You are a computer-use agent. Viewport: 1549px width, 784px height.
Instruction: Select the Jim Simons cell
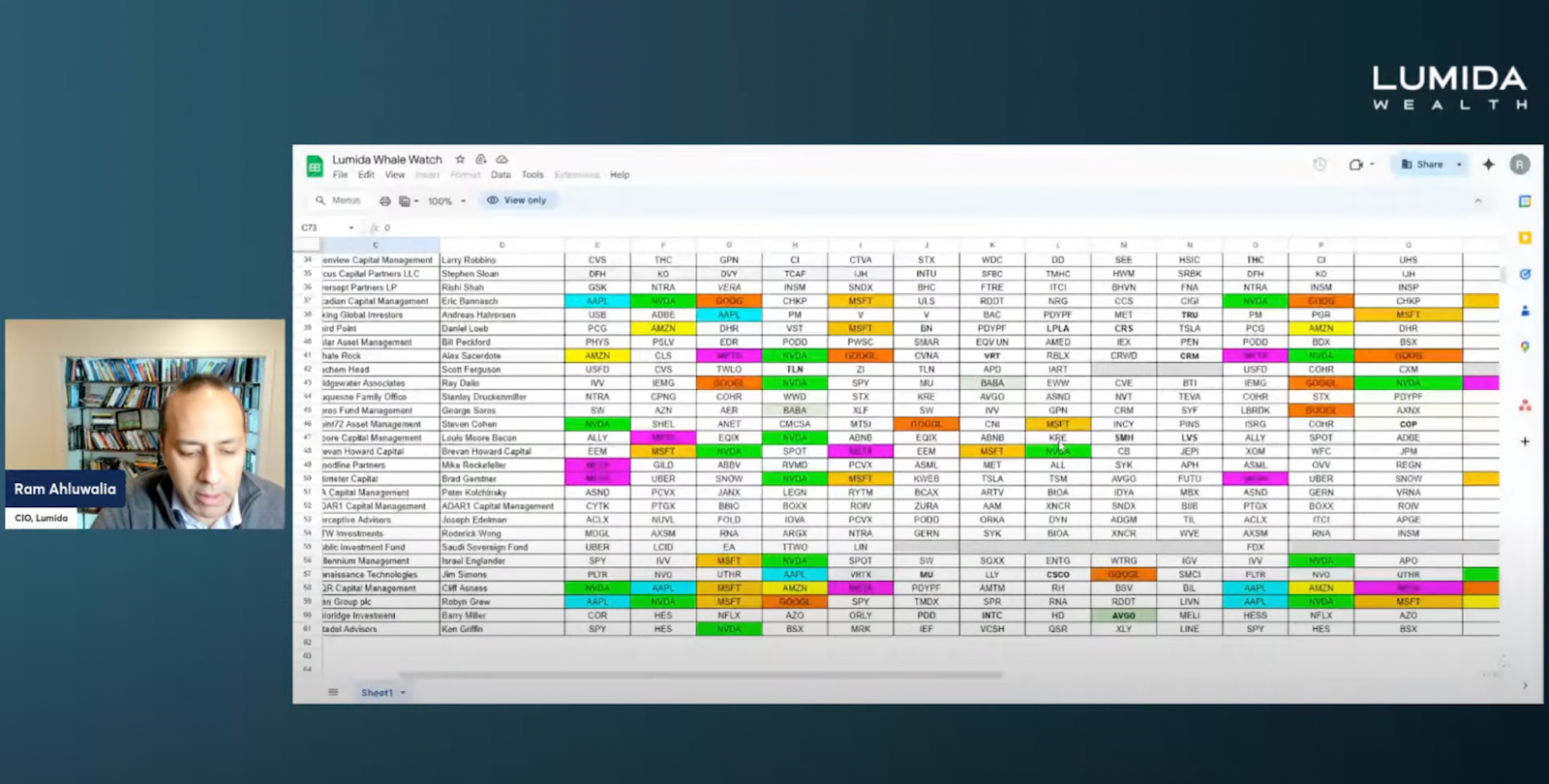tap(501, 574)
